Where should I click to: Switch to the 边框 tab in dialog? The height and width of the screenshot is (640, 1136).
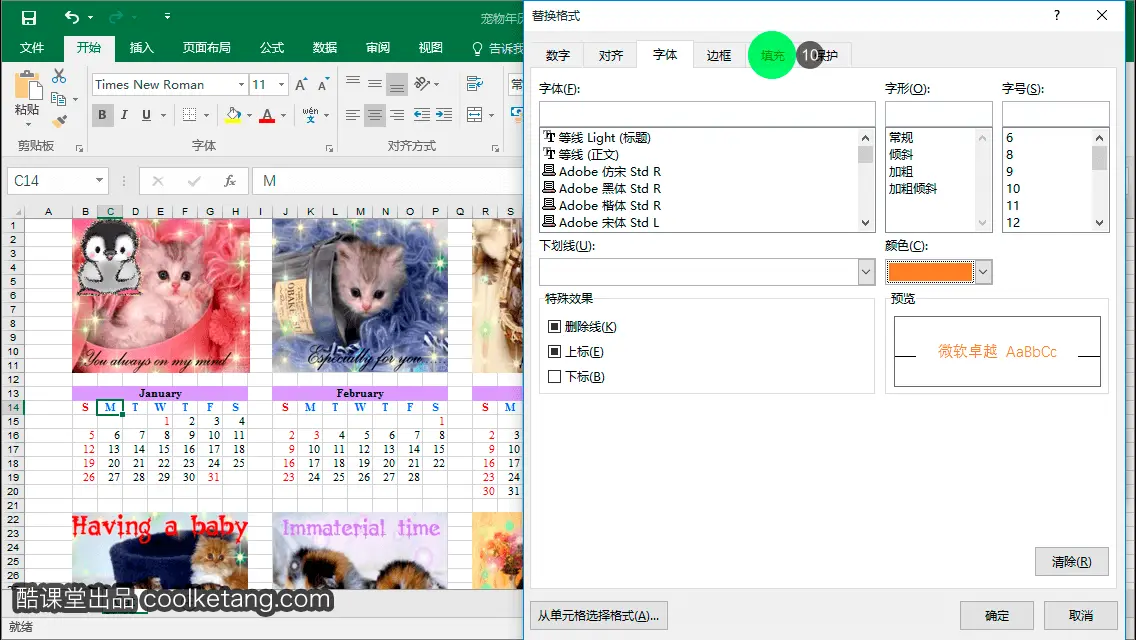[719, 55]
